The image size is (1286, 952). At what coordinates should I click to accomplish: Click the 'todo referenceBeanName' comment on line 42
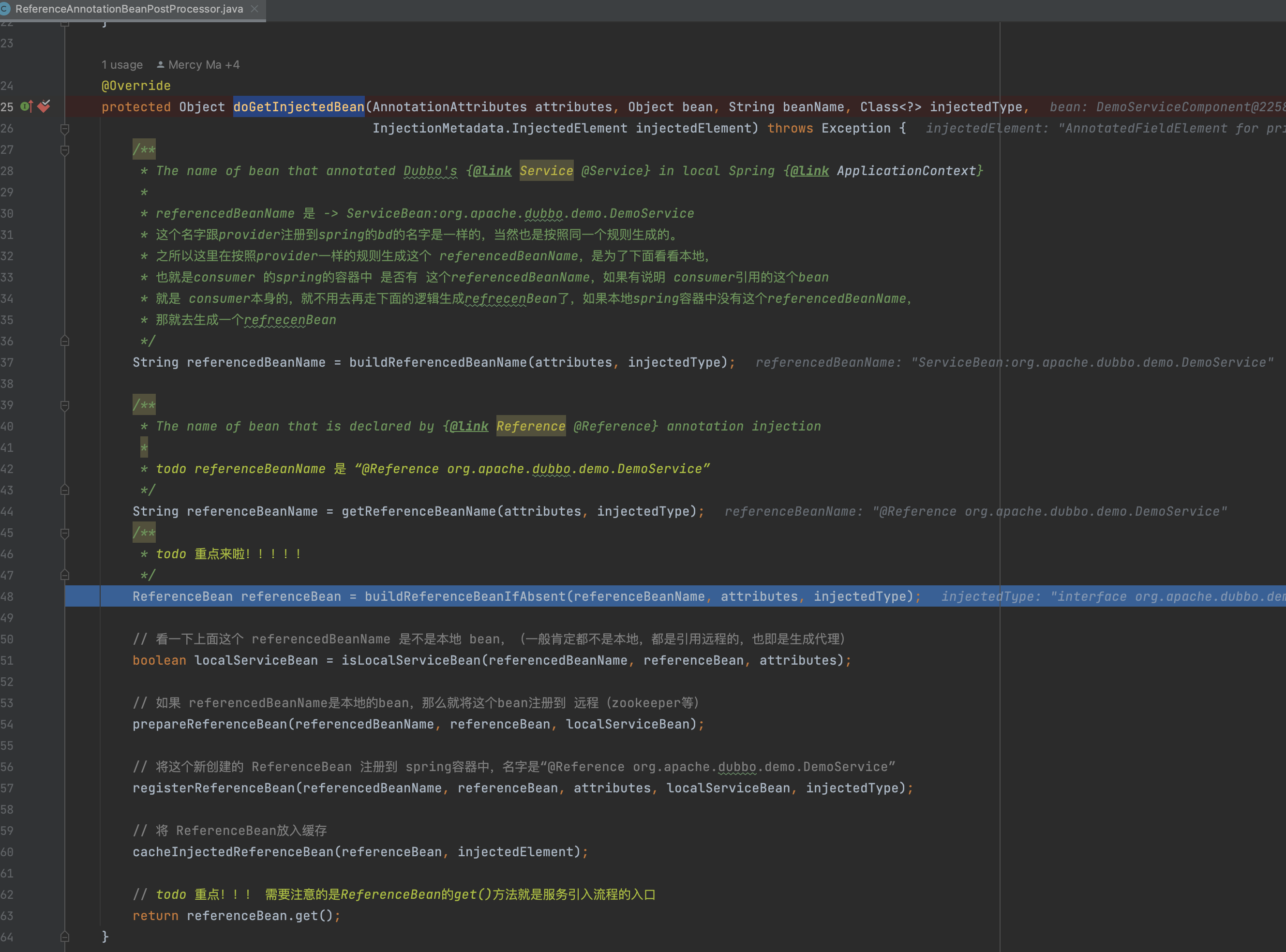(433, 469)
